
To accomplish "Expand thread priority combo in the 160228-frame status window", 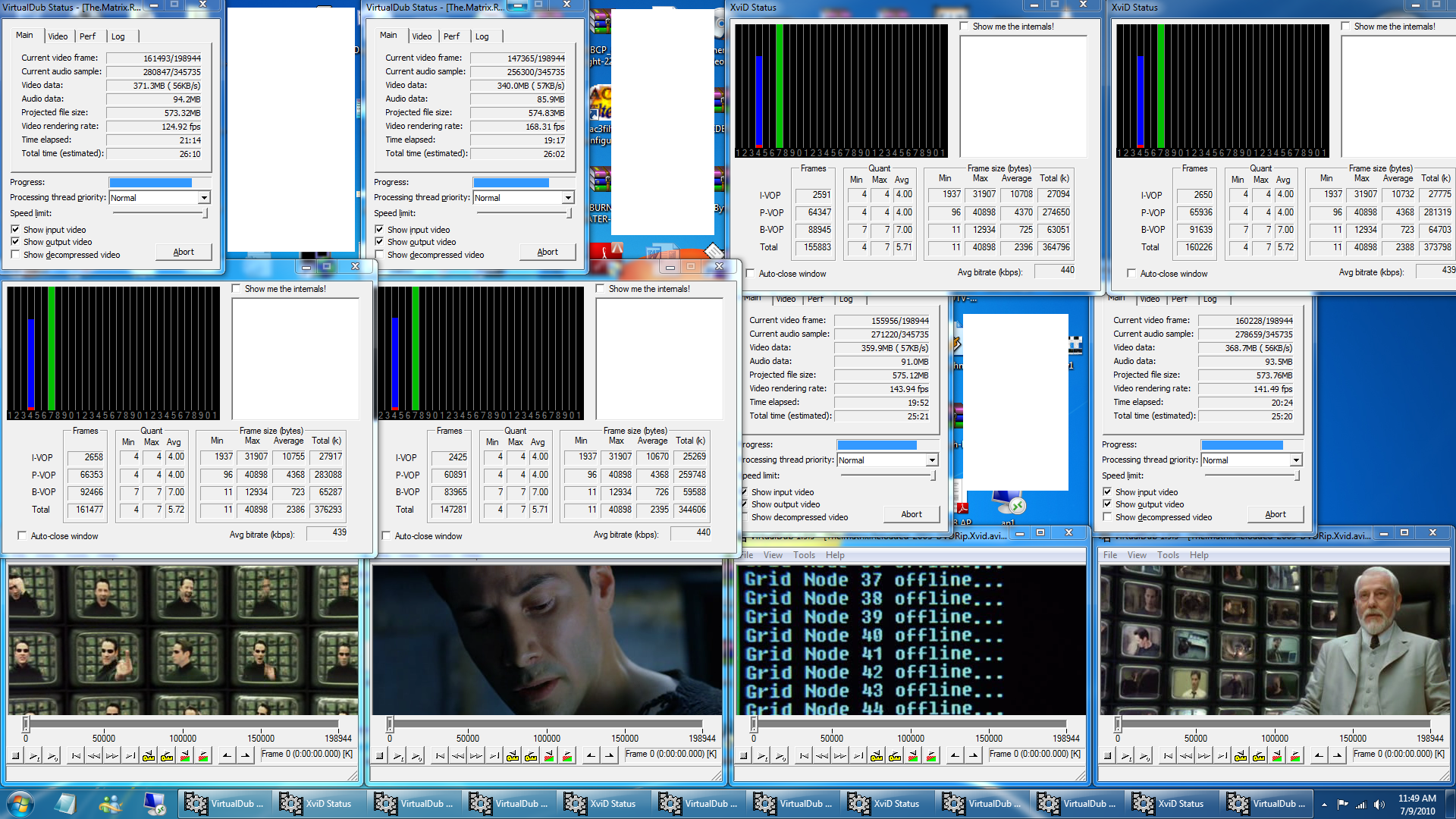I will (1295, 460).
